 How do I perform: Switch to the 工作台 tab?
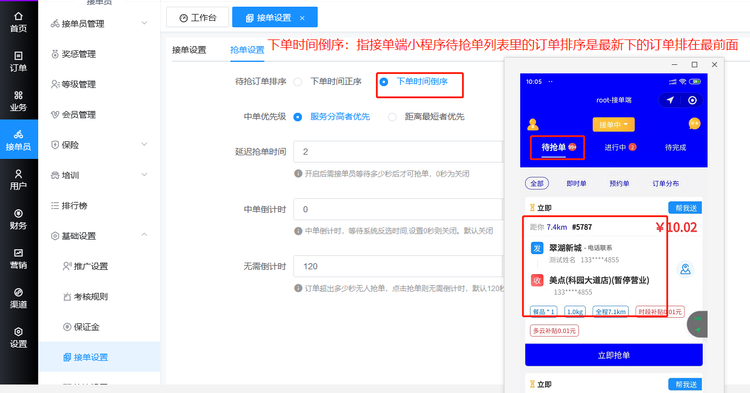(x=198, y=18)
